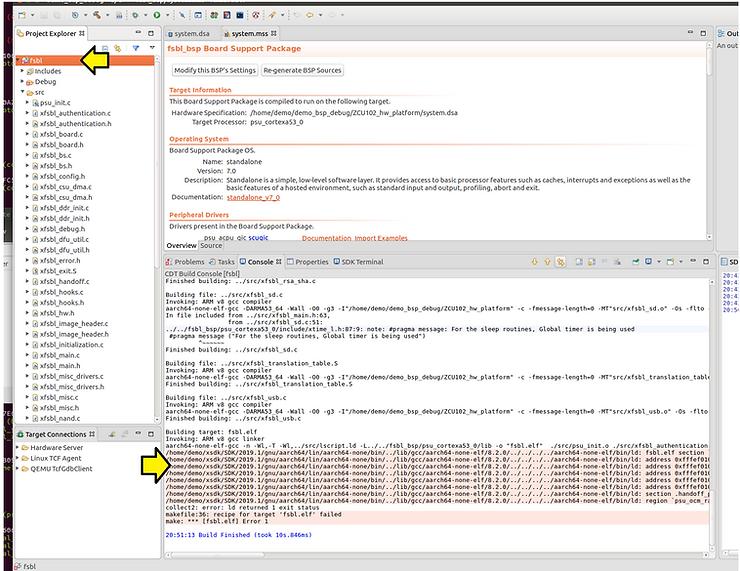Open the Tasks tab
This screenshot has width=740, height=571.
tap(222, 261)
